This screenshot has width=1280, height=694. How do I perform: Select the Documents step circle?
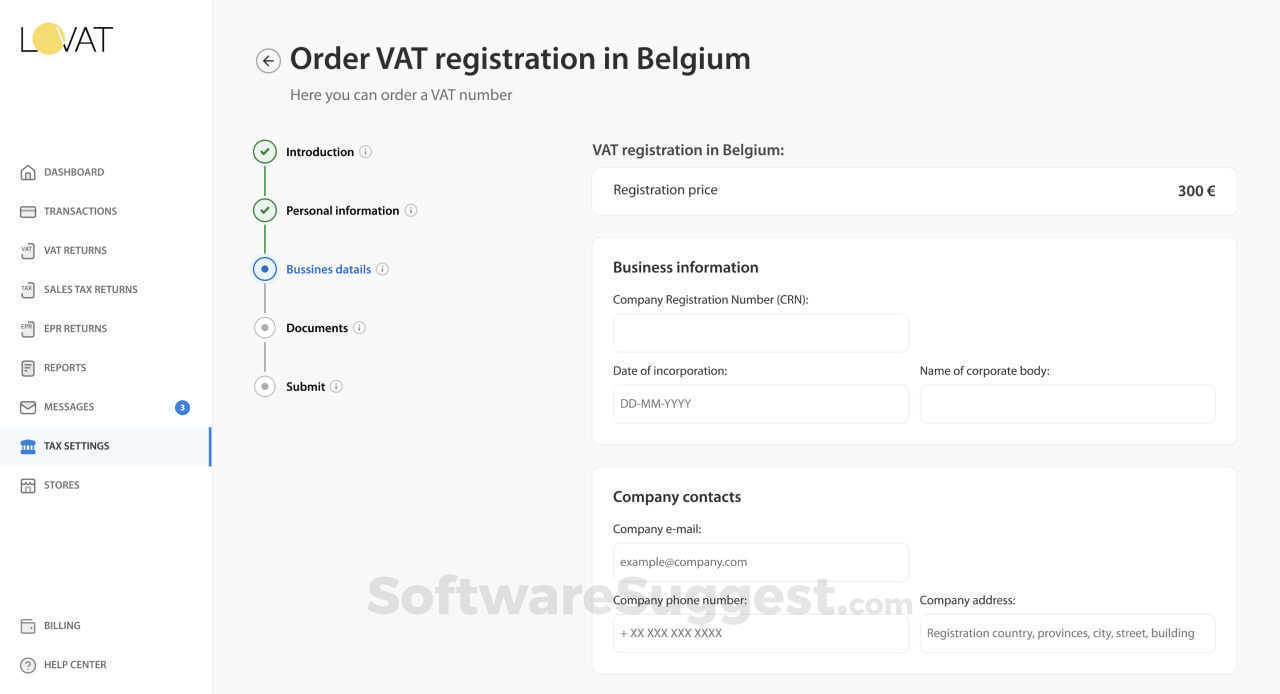(265, 328)
